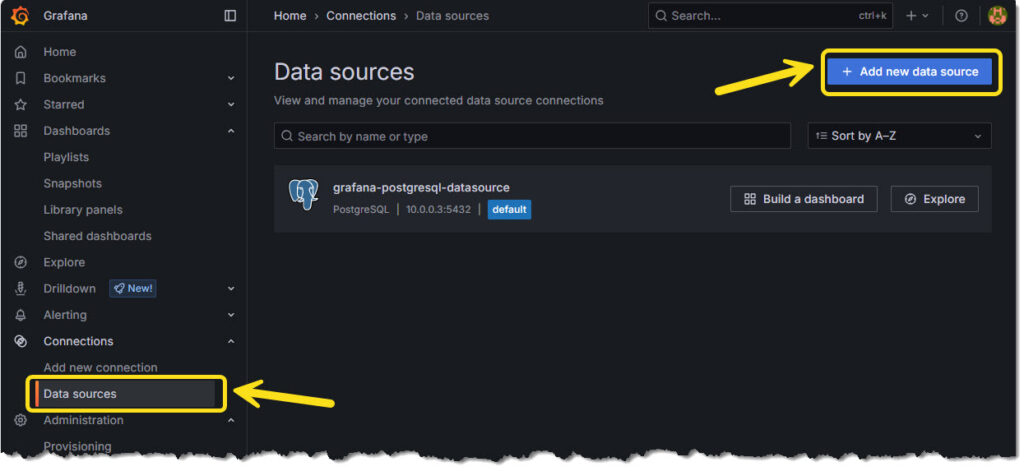Screen dimensions: 1024x471
Task: Click the top Search... field
Action: [x=771, y=16]
